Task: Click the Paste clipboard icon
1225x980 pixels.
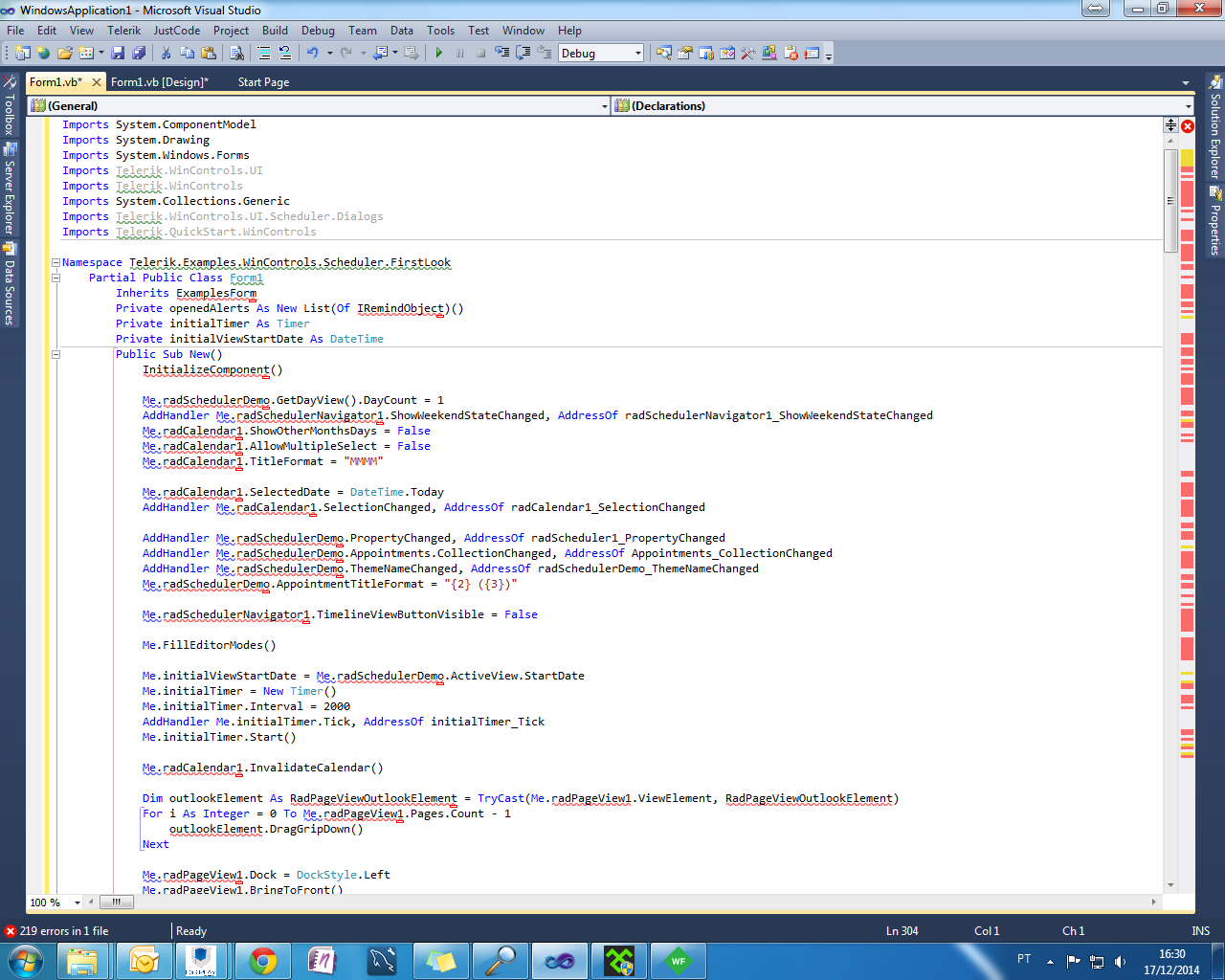Action: 208,54
